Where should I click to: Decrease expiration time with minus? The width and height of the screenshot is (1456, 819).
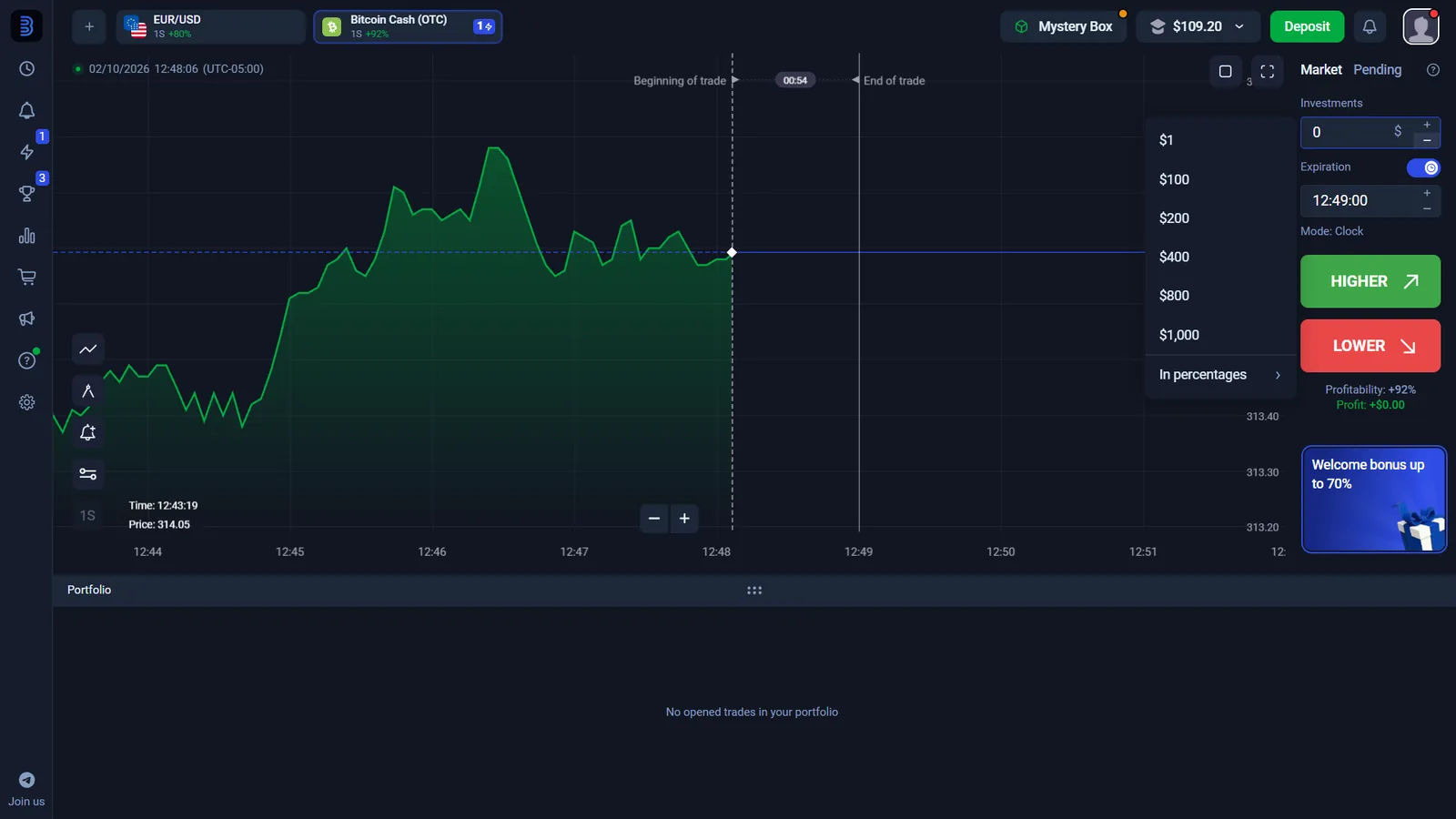(x=1427, y=208)
